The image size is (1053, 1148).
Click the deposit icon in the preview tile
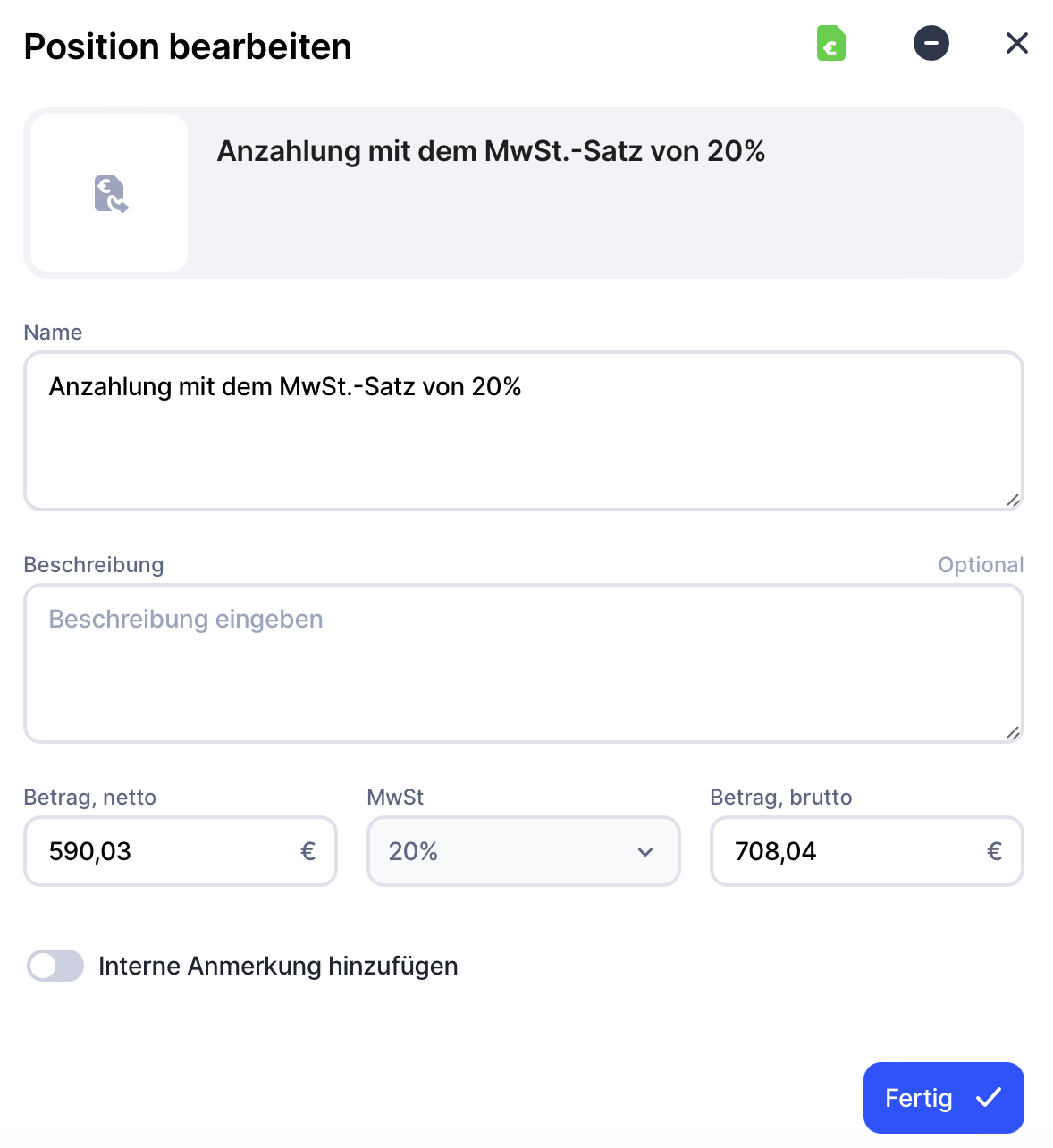click(110, 193)
